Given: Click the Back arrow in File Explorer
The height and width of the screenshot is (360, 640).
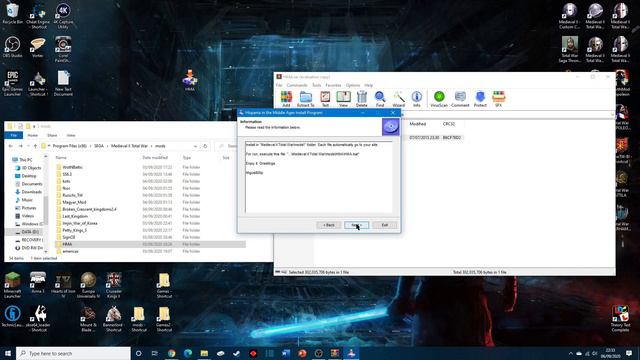Looking at the screenshot, I should point(11,146).
